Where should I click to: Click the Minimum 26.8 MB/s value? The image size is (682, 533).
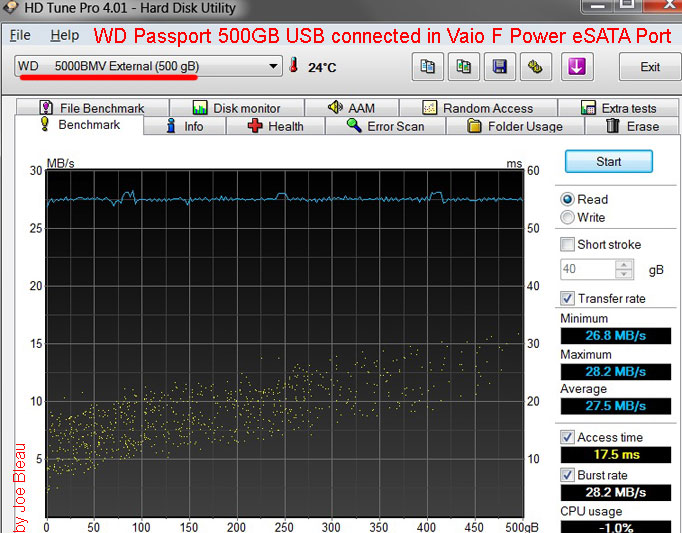[x=615, y=335]
